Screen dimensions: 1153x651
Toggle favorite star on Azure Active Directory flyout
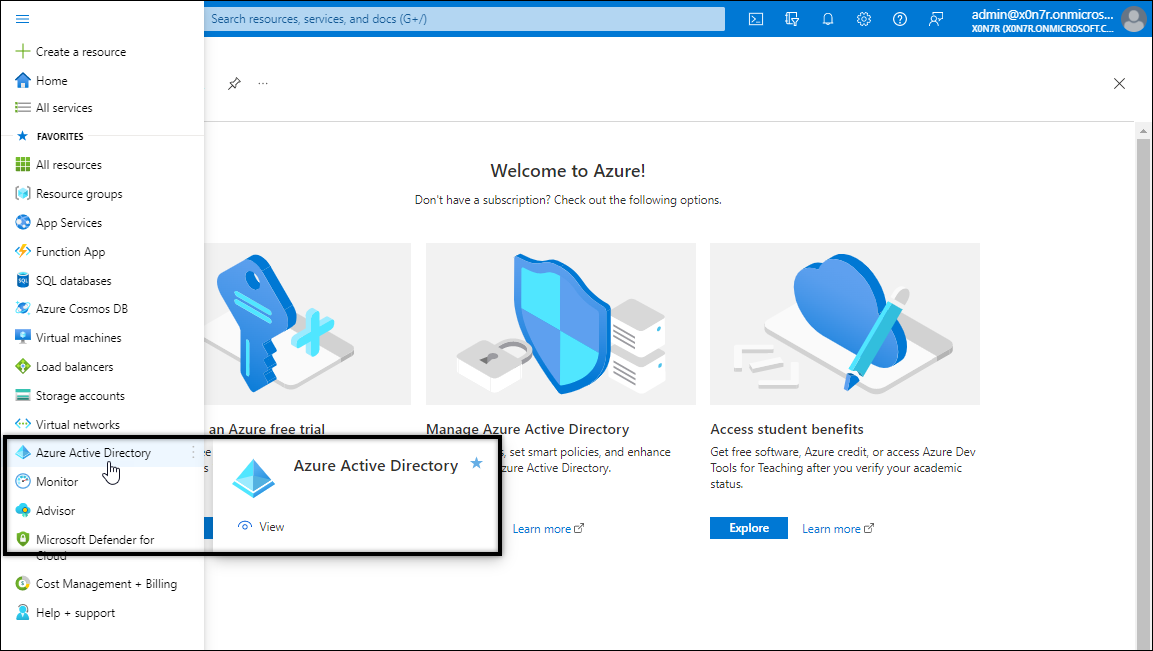[476, 463]
